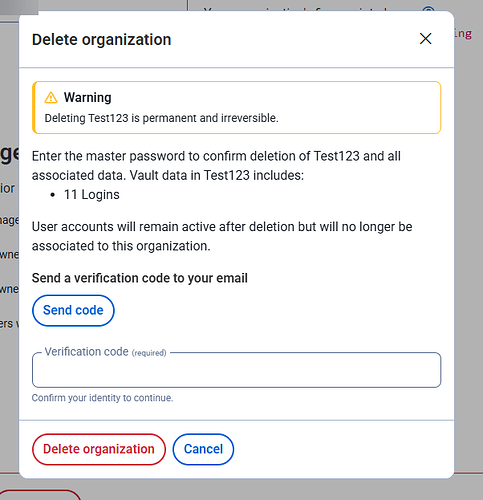Click the partially hidden red button behind dialog
Screen dimensions: 483x500
point(40,495)
